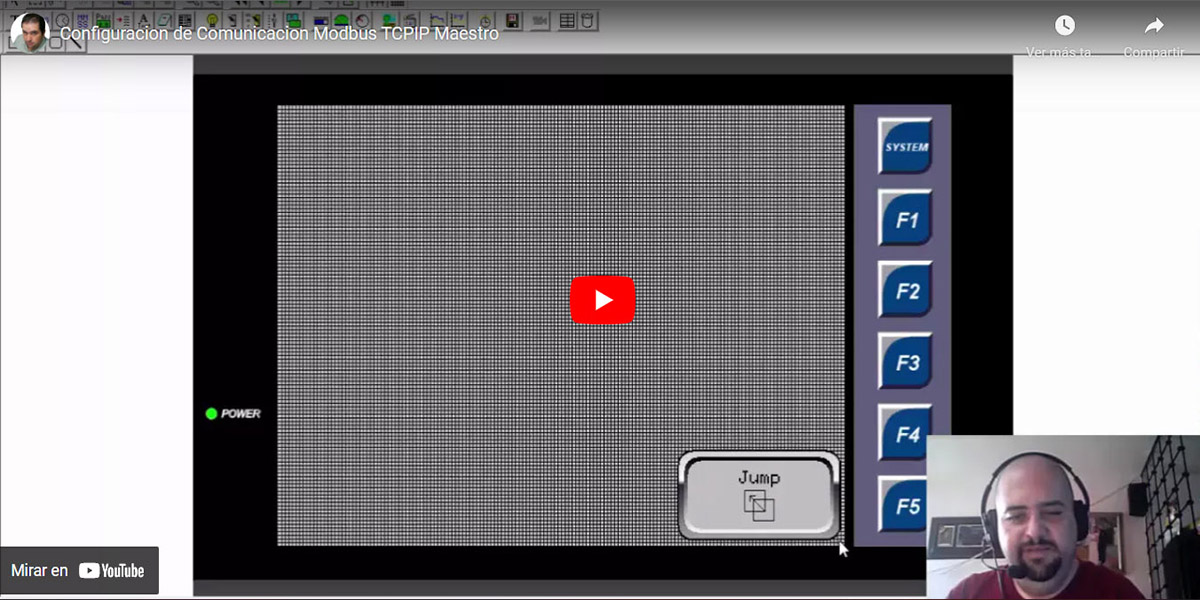Click the video camera icon in toolbar

[x=540, y=20]
